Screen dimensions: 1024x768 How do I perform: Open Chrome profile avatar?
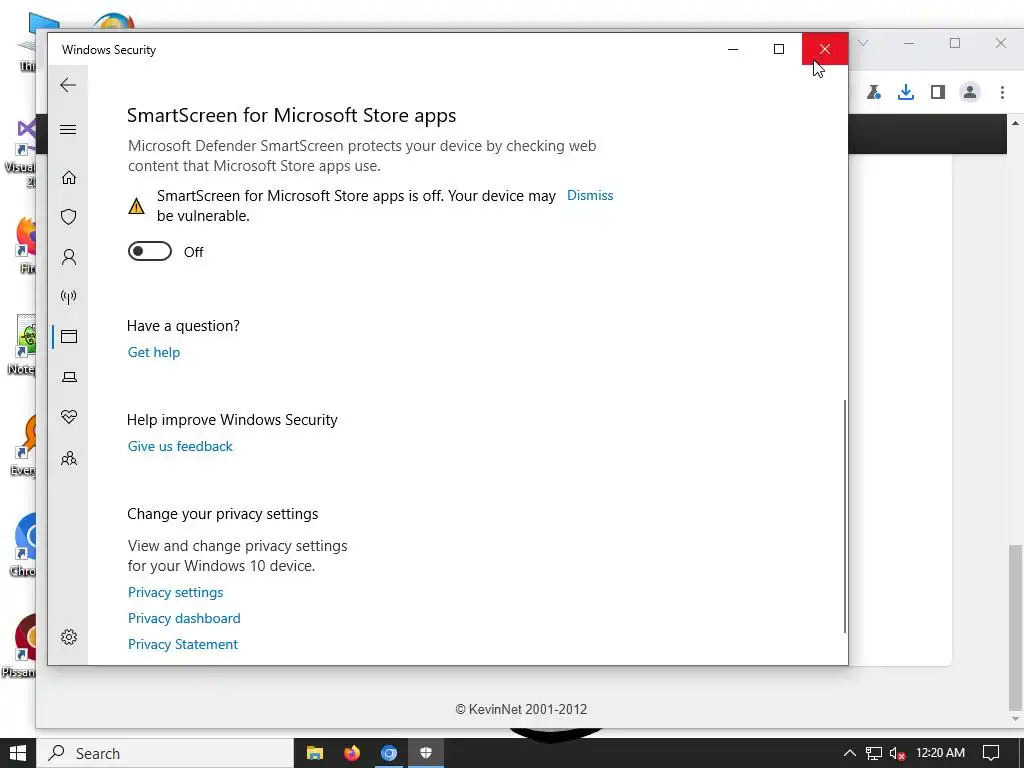click(x=970, y=92)
